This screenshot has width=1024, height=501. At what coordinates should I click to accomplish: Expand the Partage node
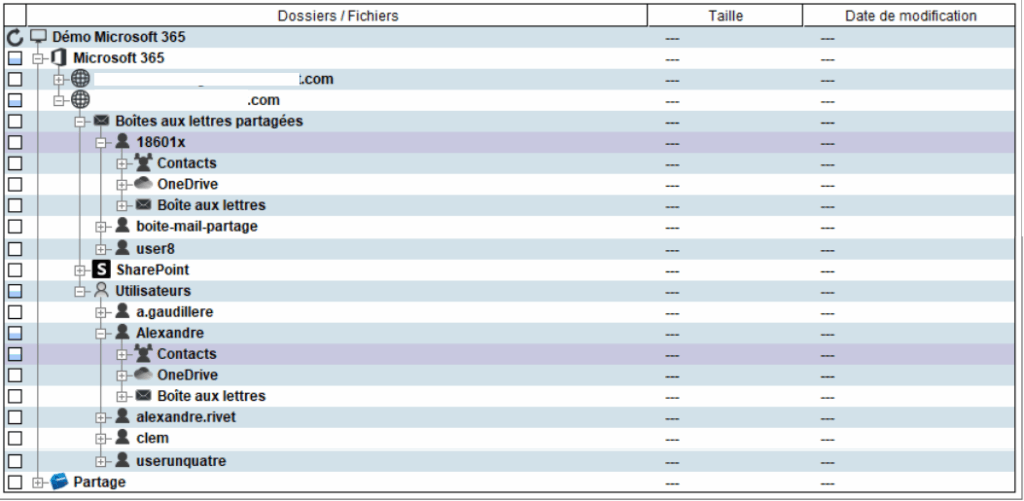pos(38,482)
